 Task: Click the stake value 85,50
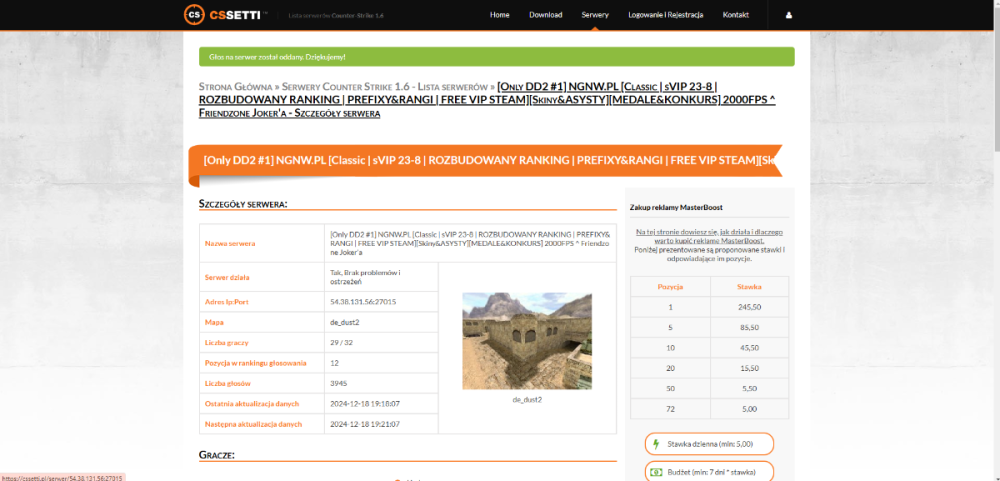pos(749,327)
